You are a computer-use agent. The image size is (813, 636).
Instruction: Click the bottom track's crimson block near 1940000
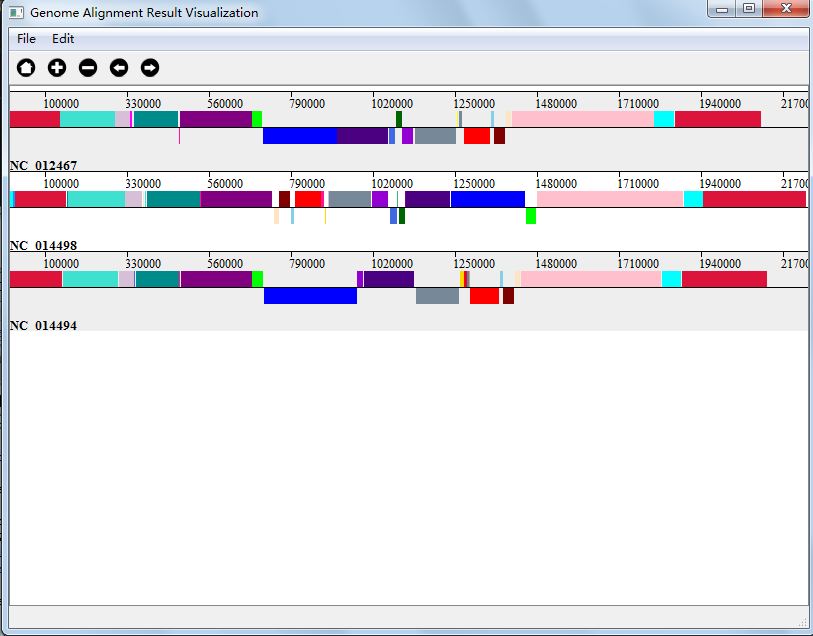724,279
